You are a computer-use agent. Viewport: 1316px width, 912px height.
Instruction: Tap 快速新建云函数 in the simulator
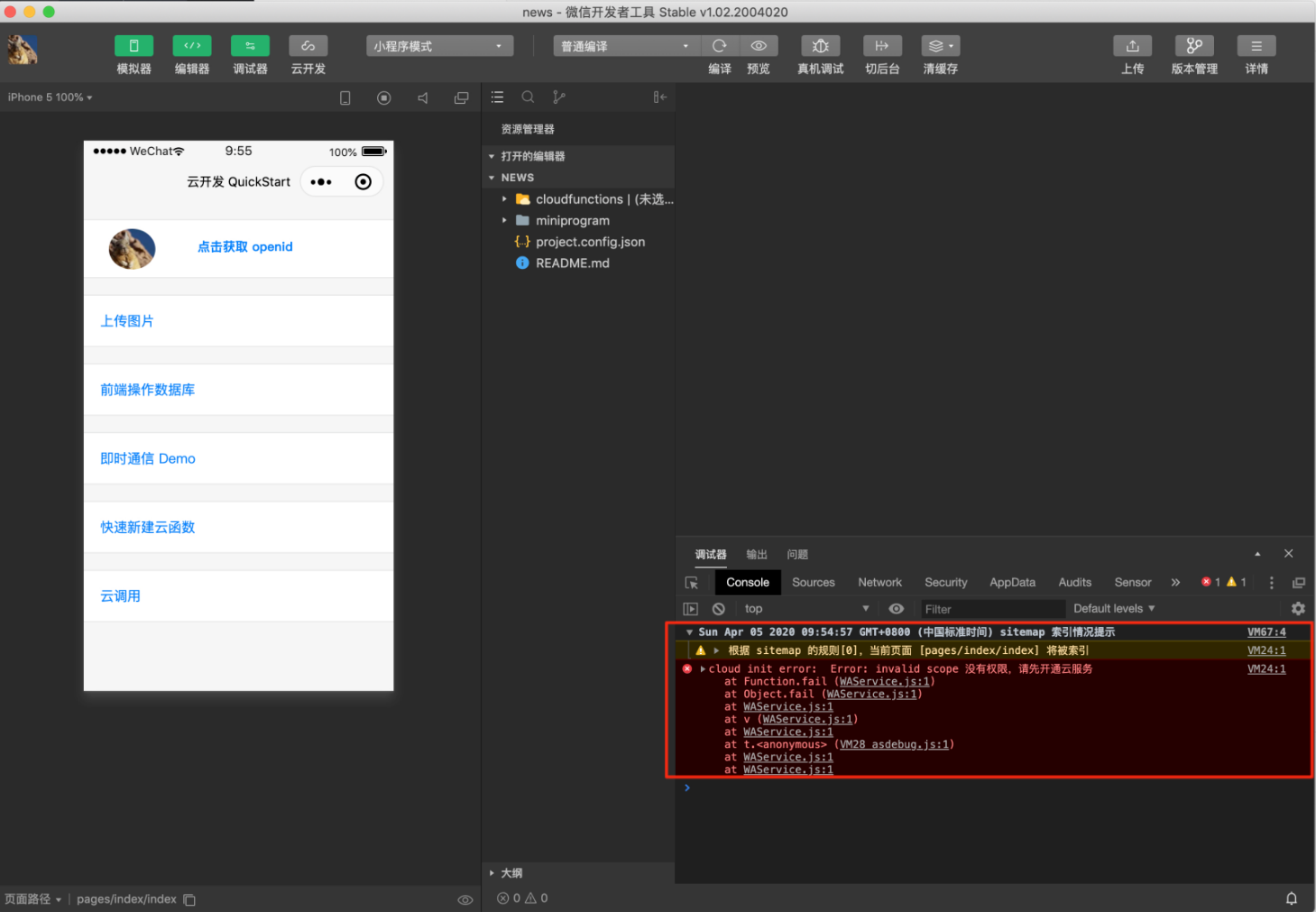[x=238, y=527]
